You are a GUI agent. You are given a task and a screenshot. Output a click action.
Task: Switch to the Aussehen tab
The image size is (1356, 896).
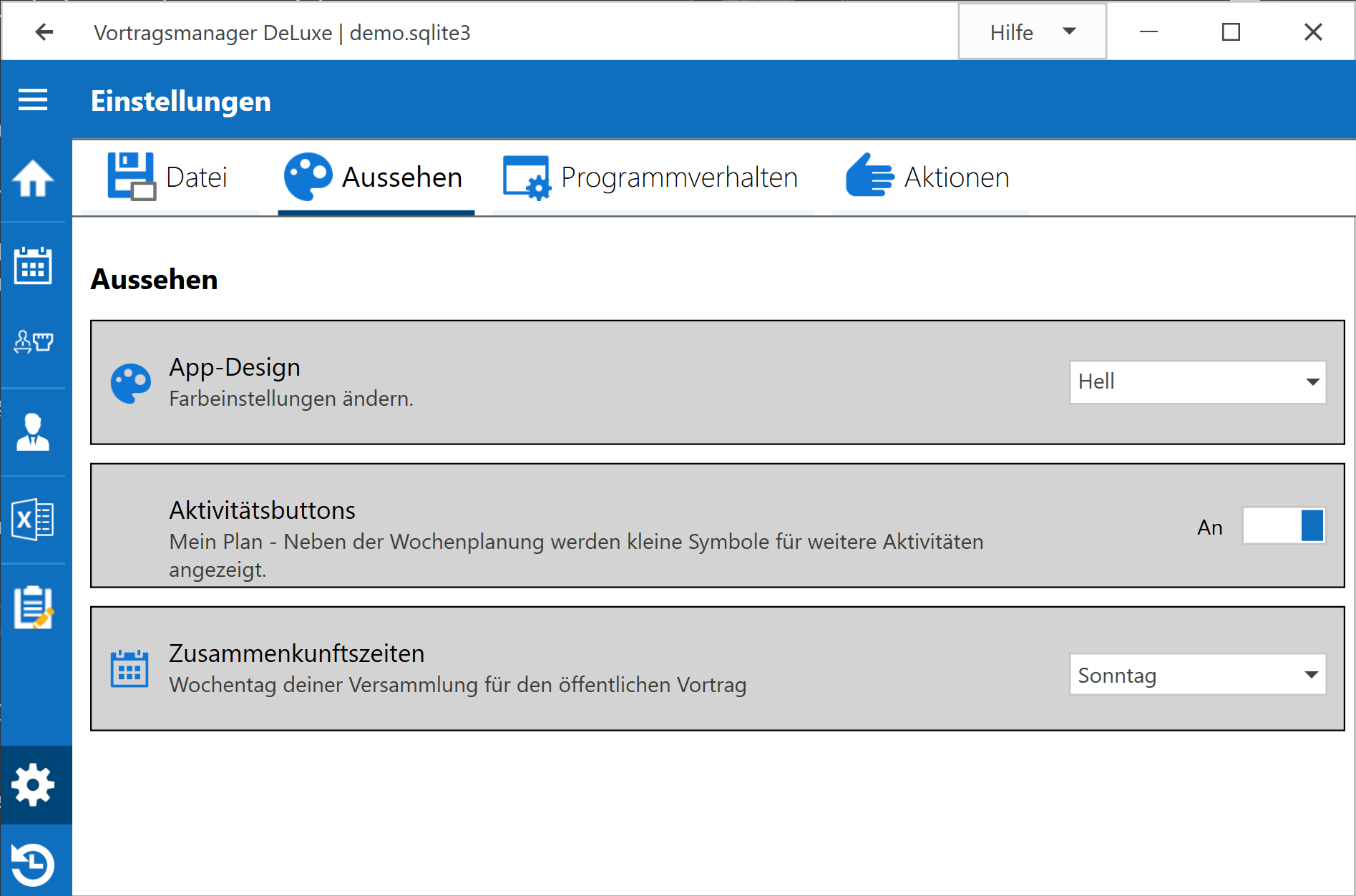click(376, 177)
